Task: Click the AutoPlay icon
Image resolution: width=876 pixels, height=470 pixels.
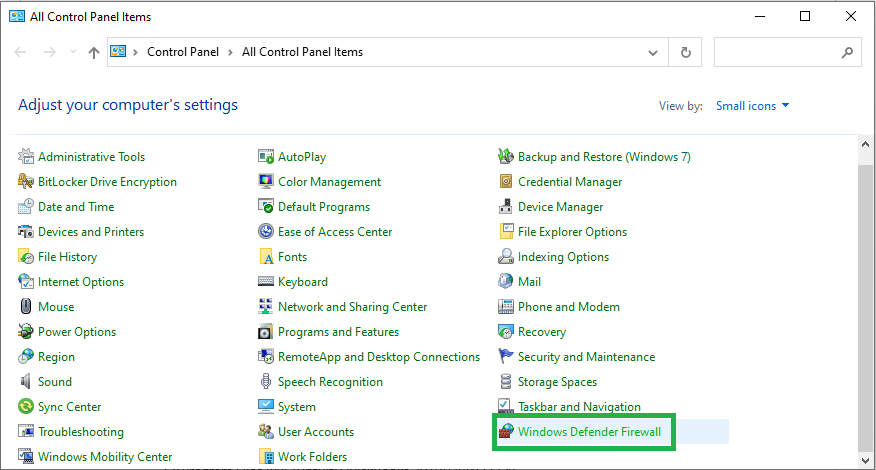Action: (x=266, y=156)
